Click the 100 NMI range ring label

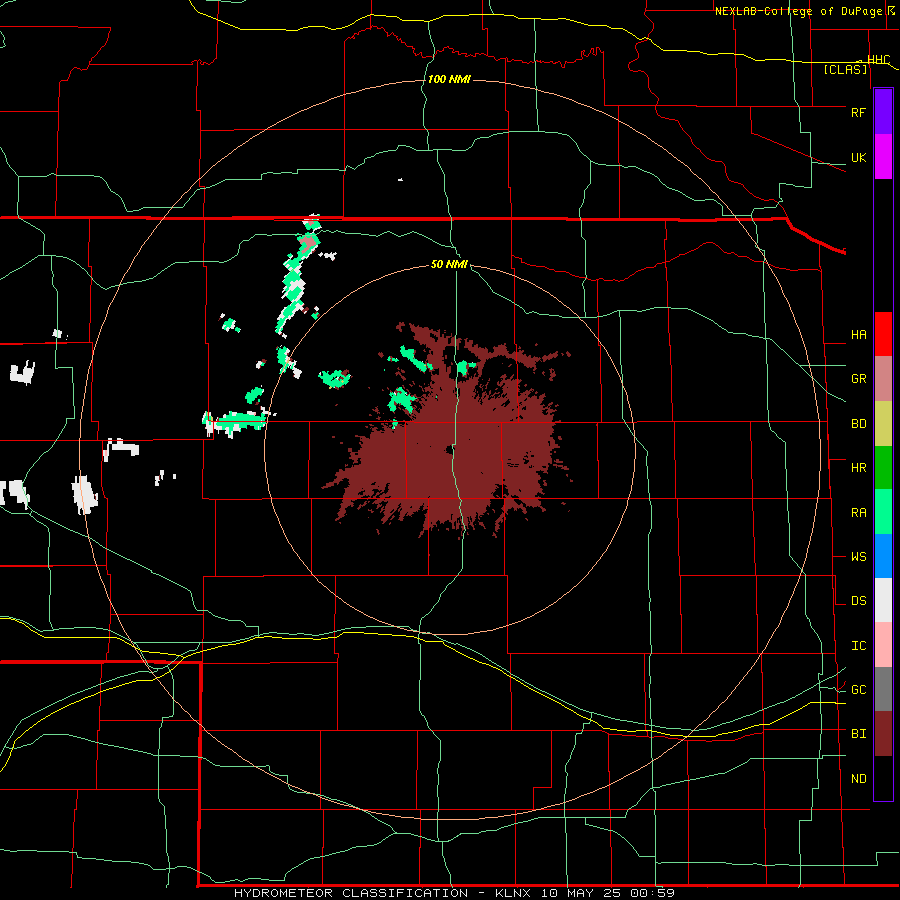click(x=449, y=79)
